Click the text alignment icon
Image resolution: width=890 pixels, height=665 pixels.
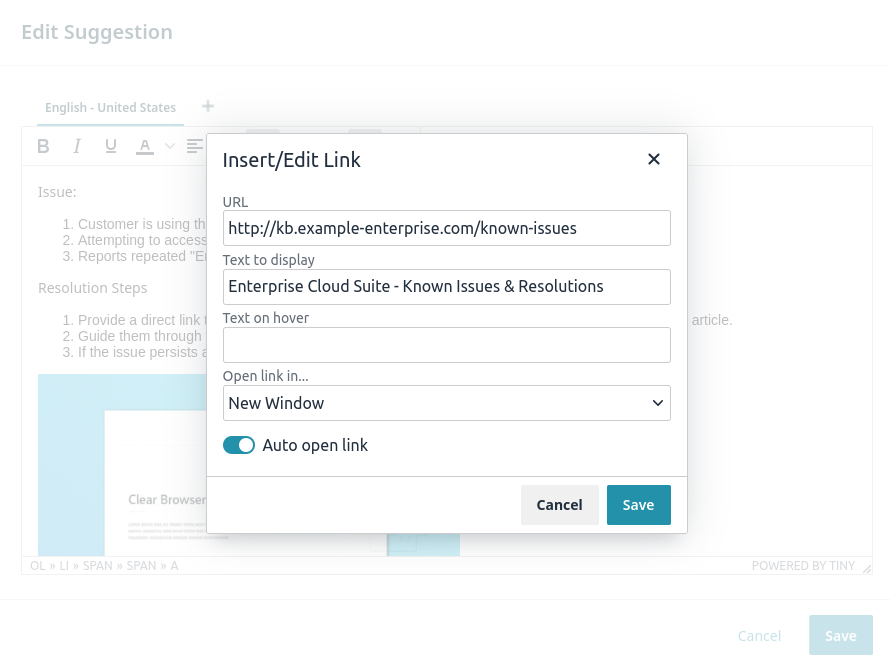pyautogui.click(x=194, y=146)
